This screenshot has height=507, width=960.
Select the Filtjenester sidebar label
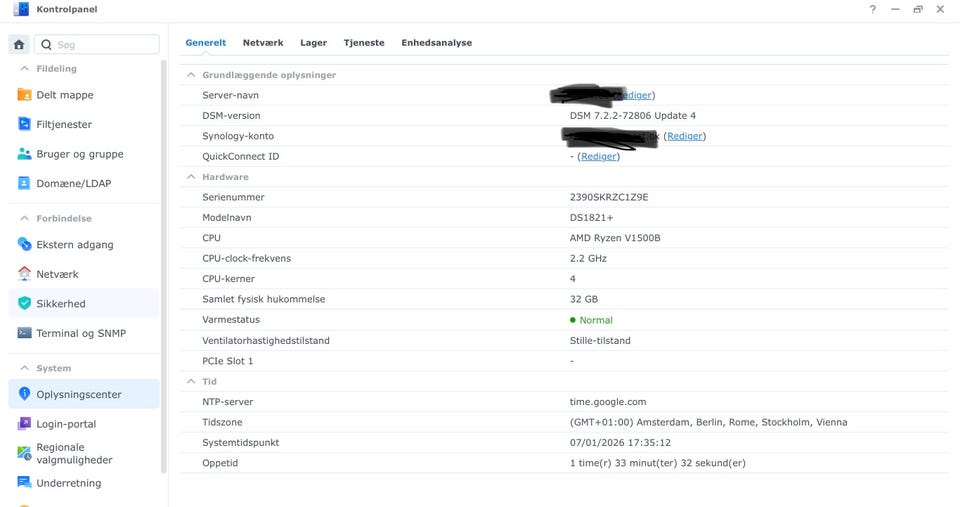pyautogui.click(x=64, y=124)
